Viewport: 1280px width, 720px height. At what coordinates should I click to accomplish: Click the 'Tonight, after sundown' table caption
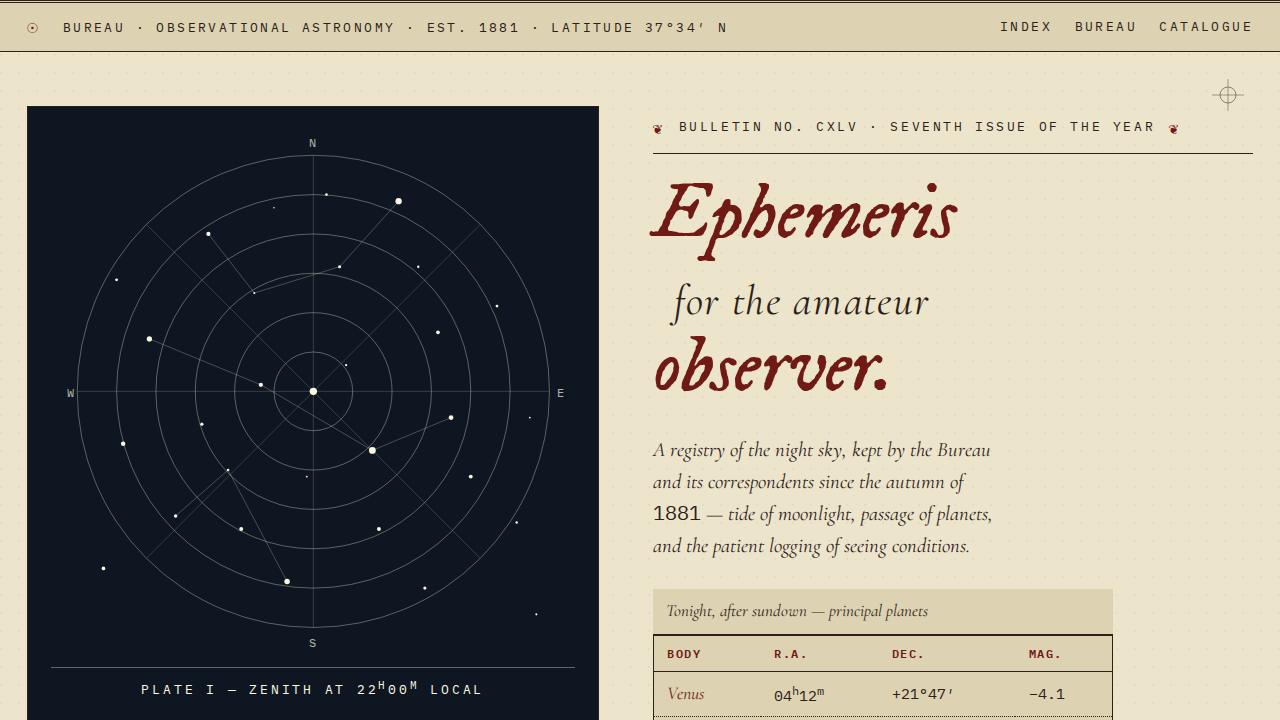tap(797, 611)
